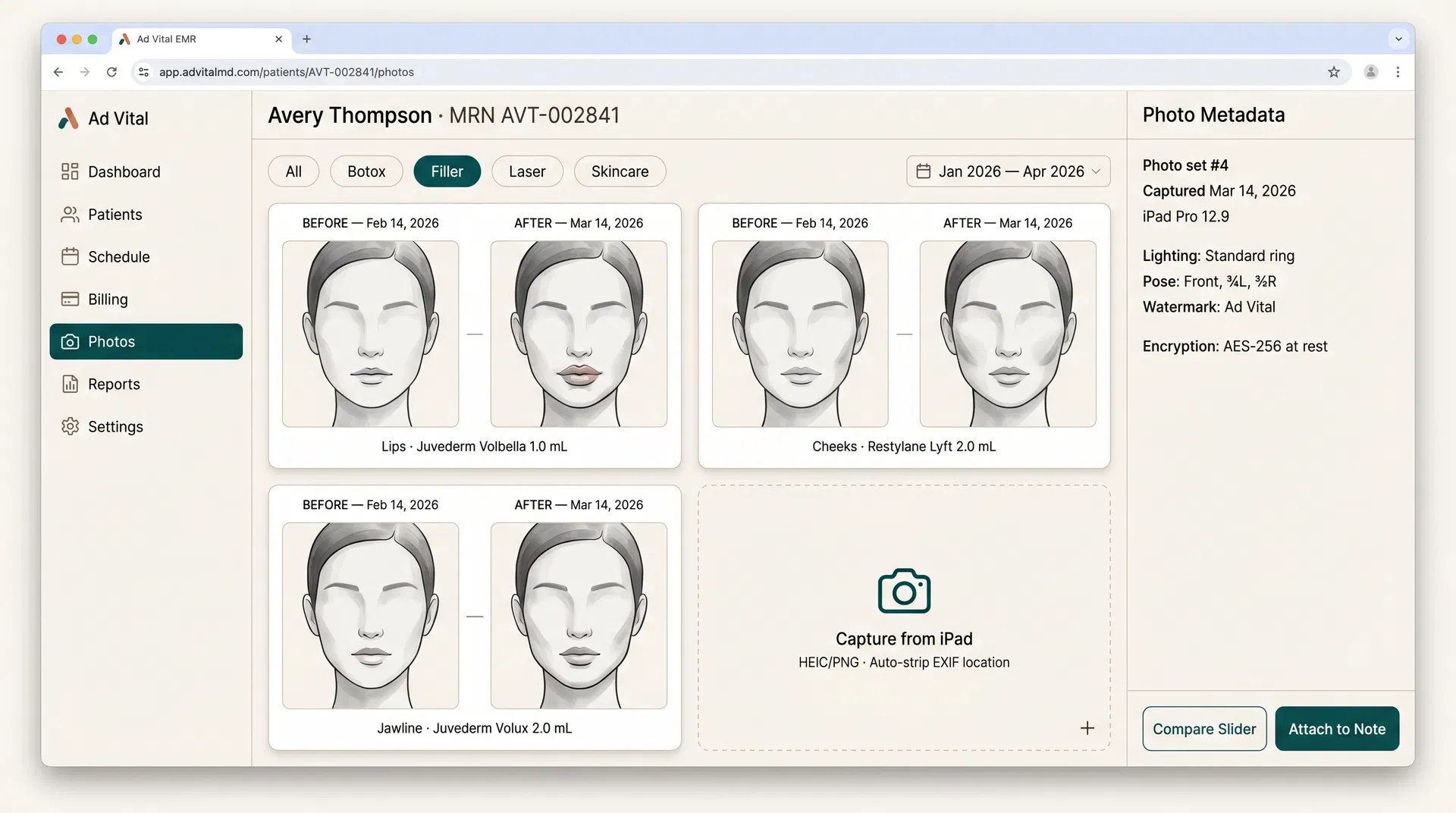This screenshot has width=1456, height=813.
Task: Open the Patients panel icon
Action: point(70,214)
